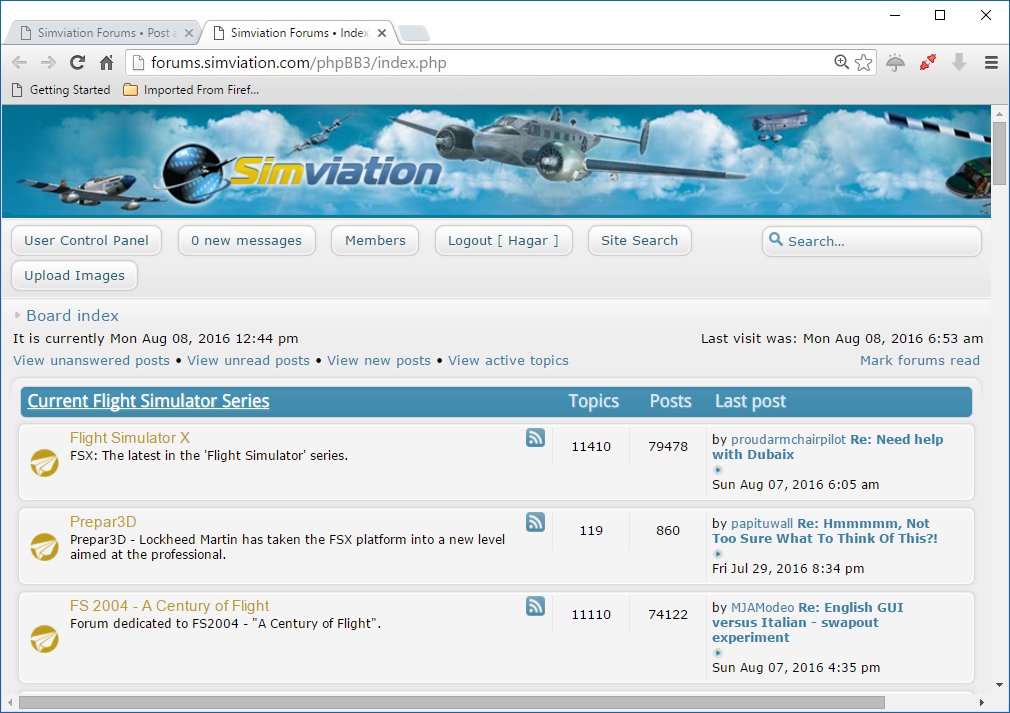Click Logout [ Hagar ]
This screenshot has width=1010, height=713.
pyautogui.click(x=504, y=240)
